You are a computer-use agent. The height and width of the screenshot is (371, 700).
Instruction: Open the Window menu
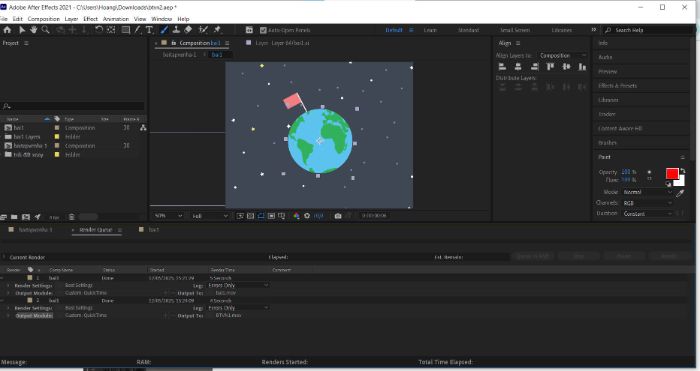click(162, 19)
